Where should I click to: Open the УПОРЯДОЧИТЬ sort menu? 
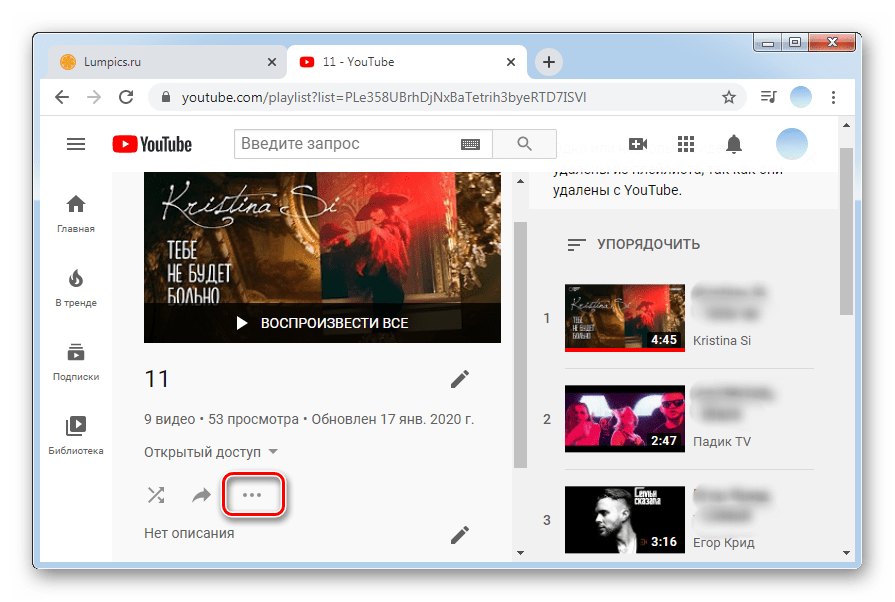[x=633, y=244]
